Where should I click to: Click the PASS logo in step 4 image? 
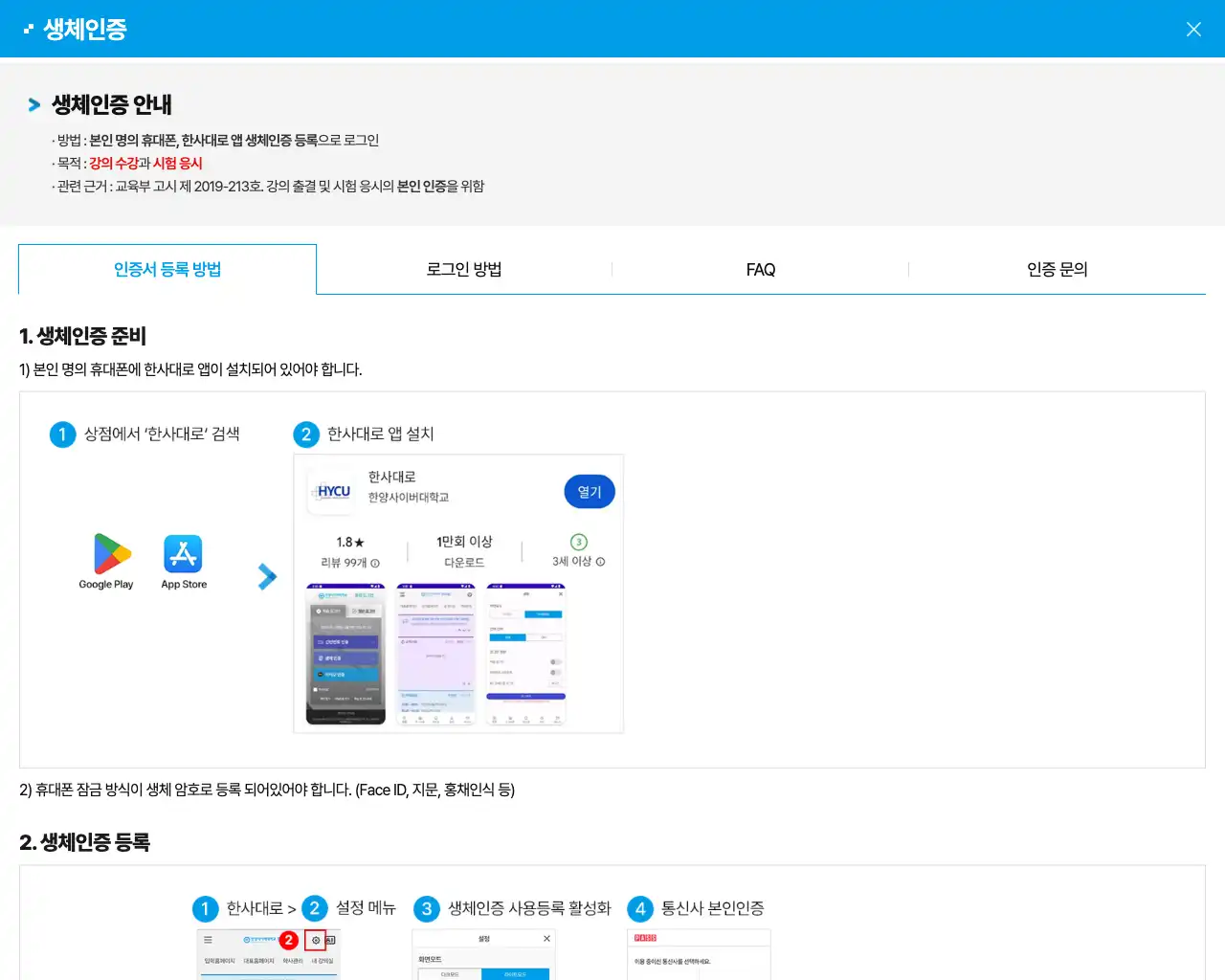(644, 936)
